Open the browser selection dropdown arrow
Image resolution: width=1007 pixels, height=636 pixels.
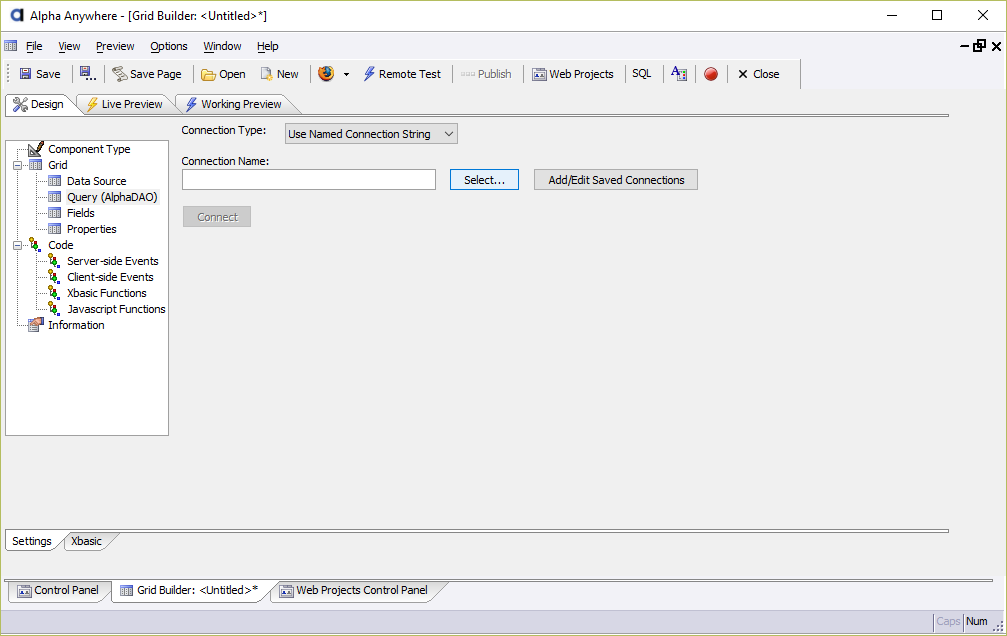(346, 74)
